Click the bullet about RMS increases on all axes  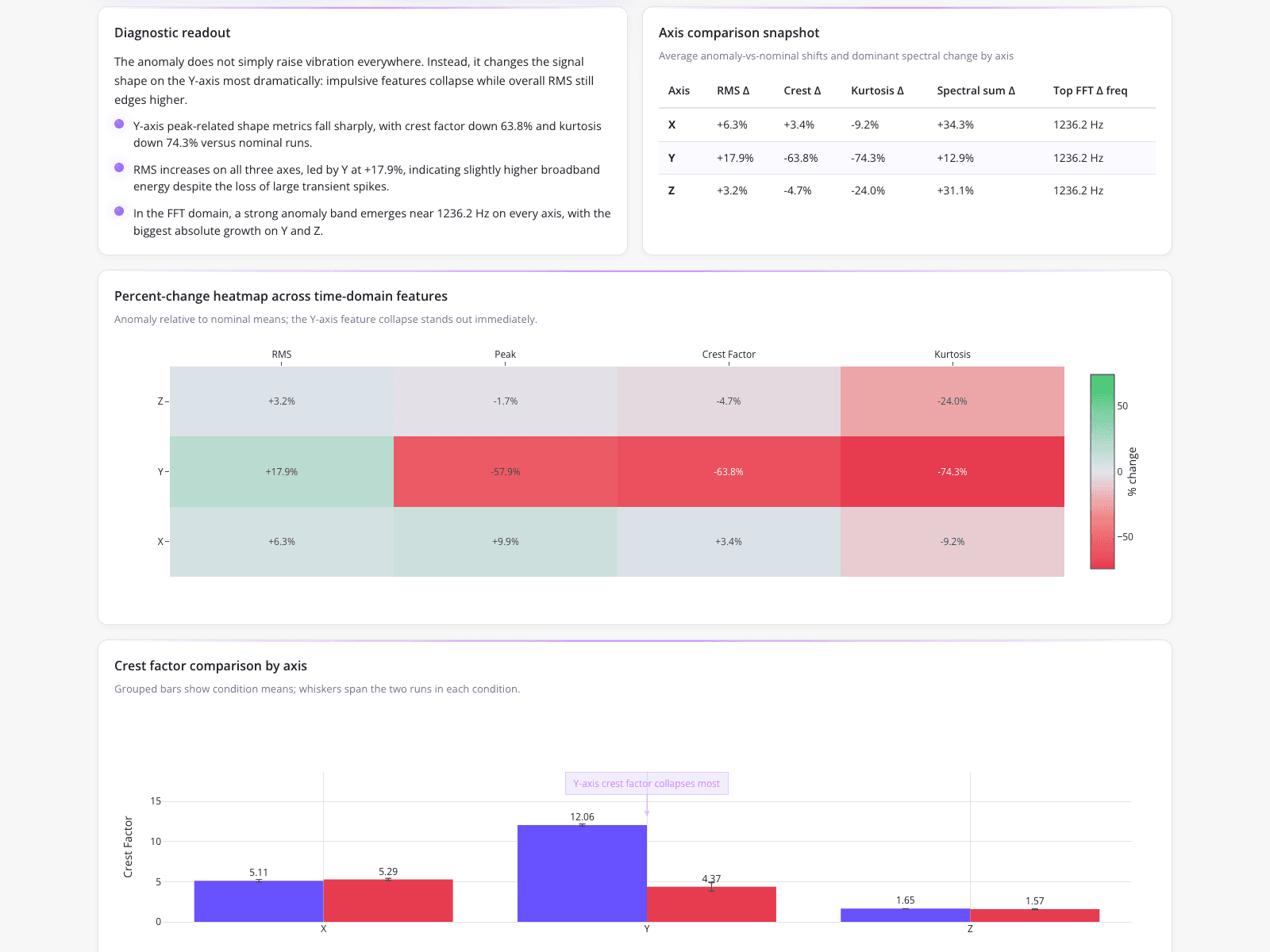tap(367, 178)
